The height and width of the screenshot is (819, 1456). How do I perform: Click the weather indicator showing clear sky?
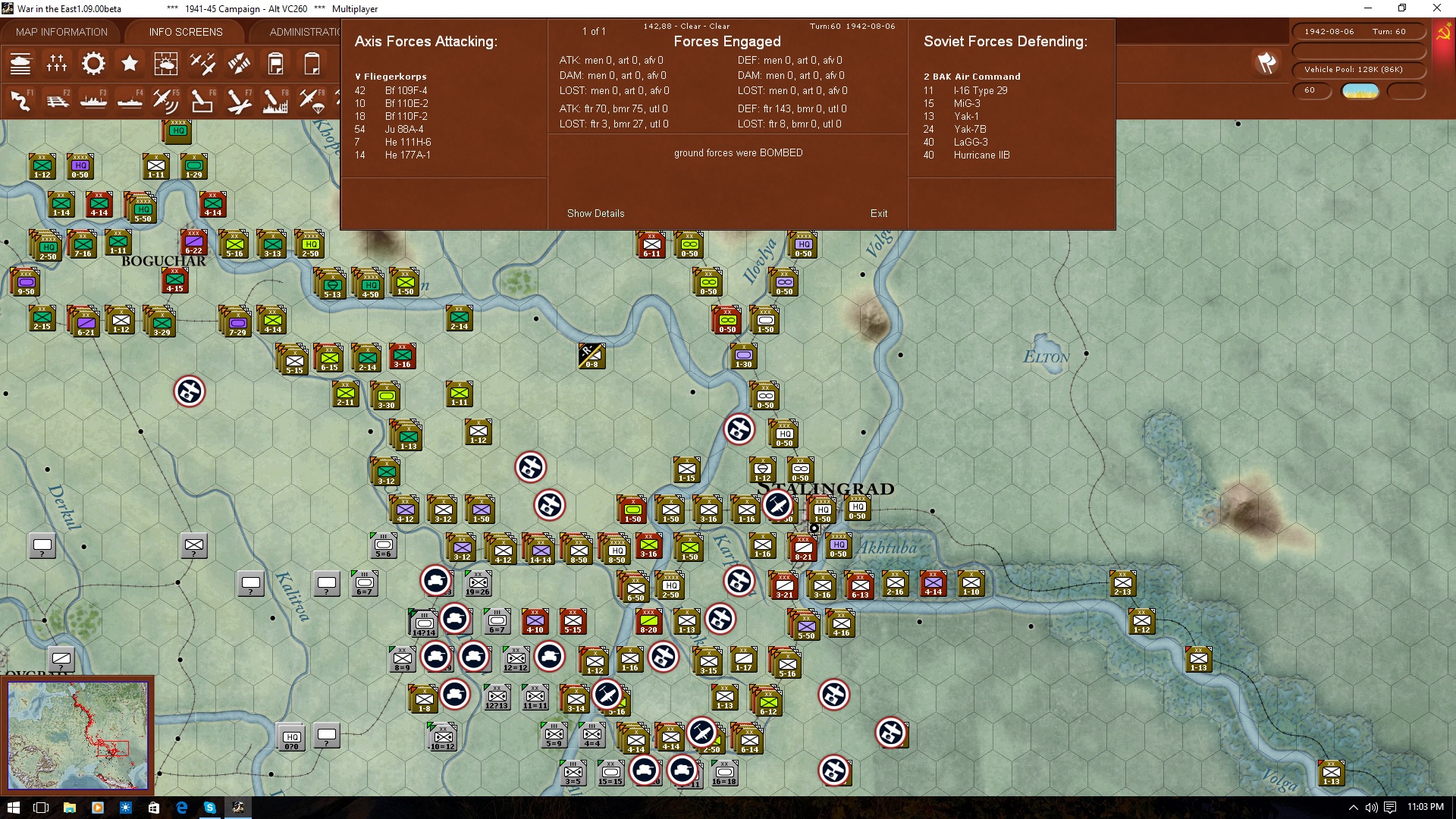tap(1360, 91)
